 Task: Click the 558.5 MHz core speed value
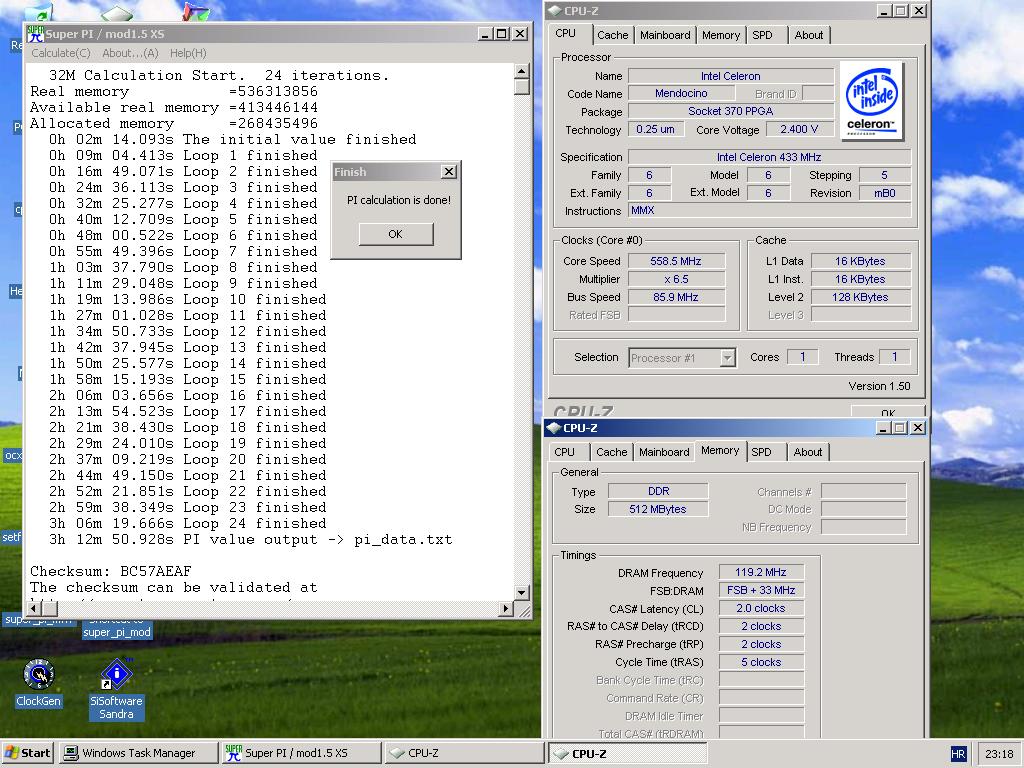click(x=676, y=261)
